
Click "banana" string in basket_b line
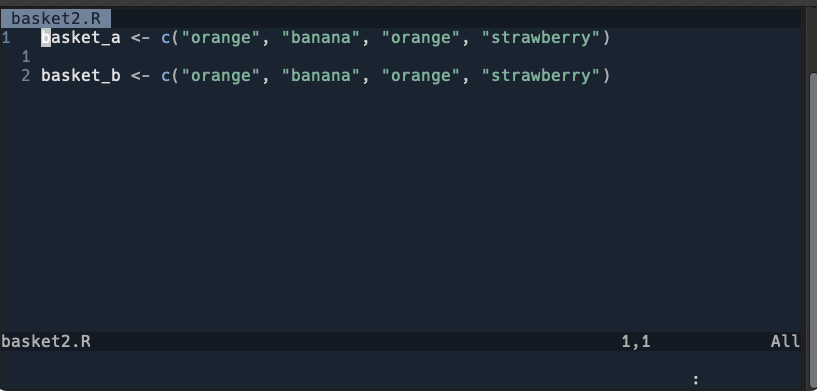pos(321,76)
